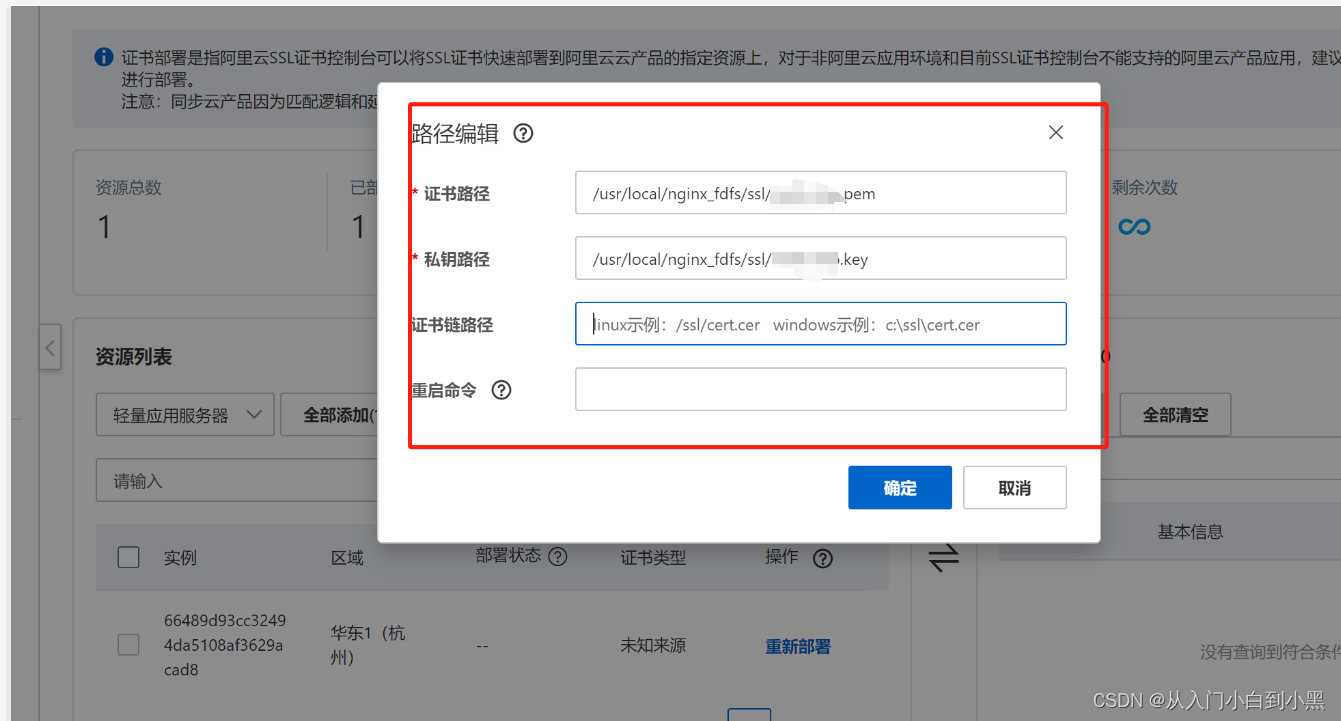Screen dimensions: 1341x721
Task: Click the 请输入 search field
Action: [238, 481]
